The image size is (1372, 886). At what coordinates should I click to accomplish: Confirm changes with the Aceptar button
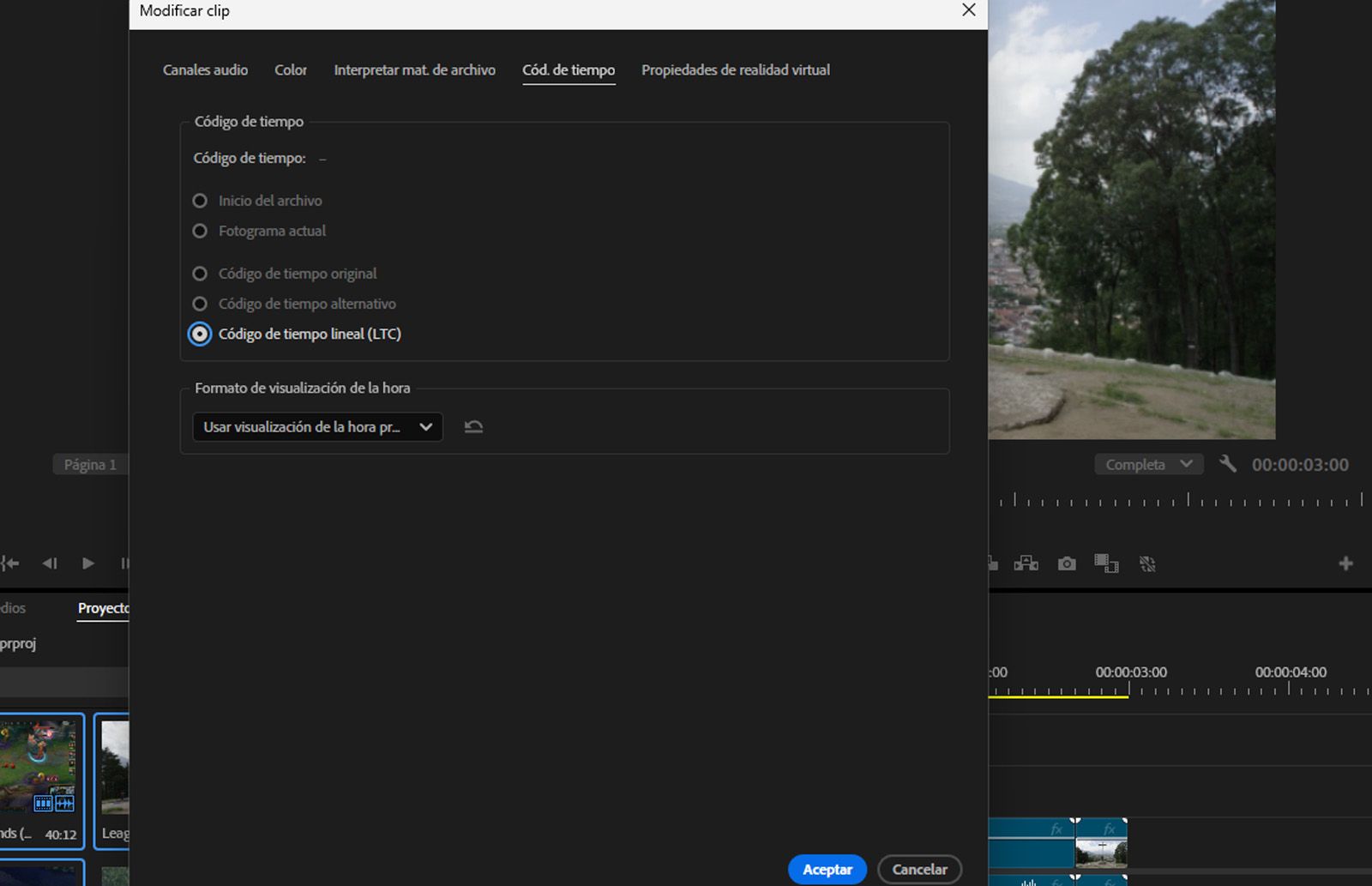click(826, 869)
